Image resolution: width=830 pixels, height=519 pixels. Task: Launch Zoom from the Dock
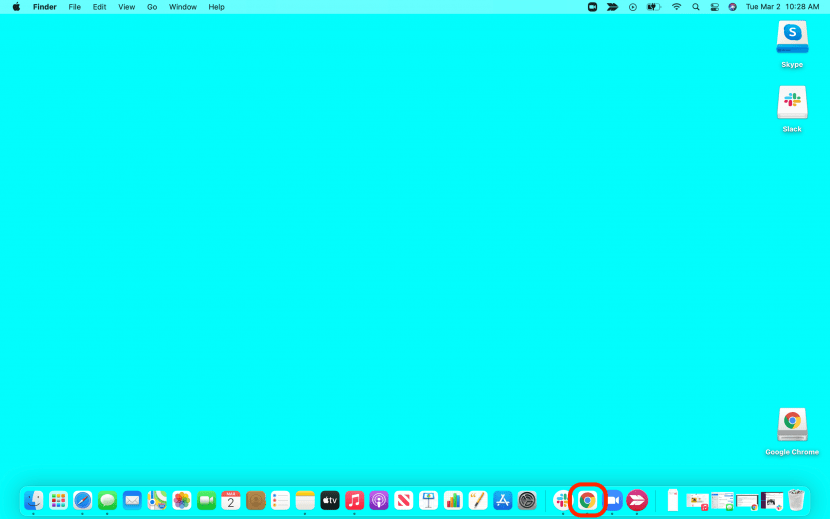(612, 500)
